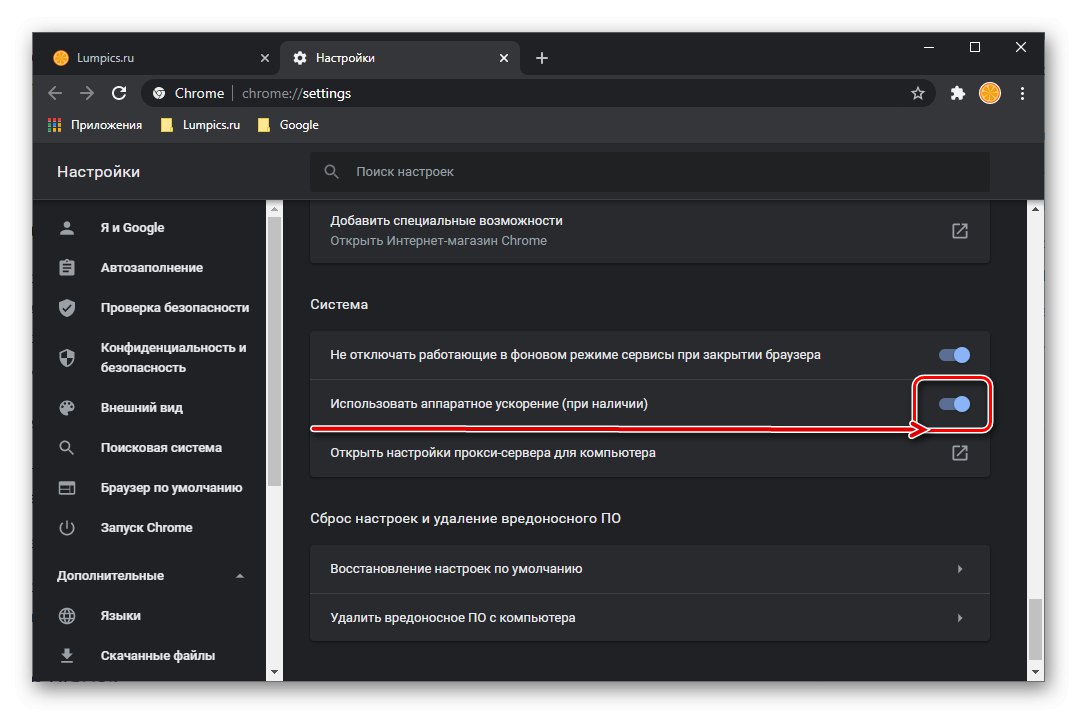Click the reload page icon
This screenshot has width=1077, height=714.
pyautogui.click(x=119, y=93)
